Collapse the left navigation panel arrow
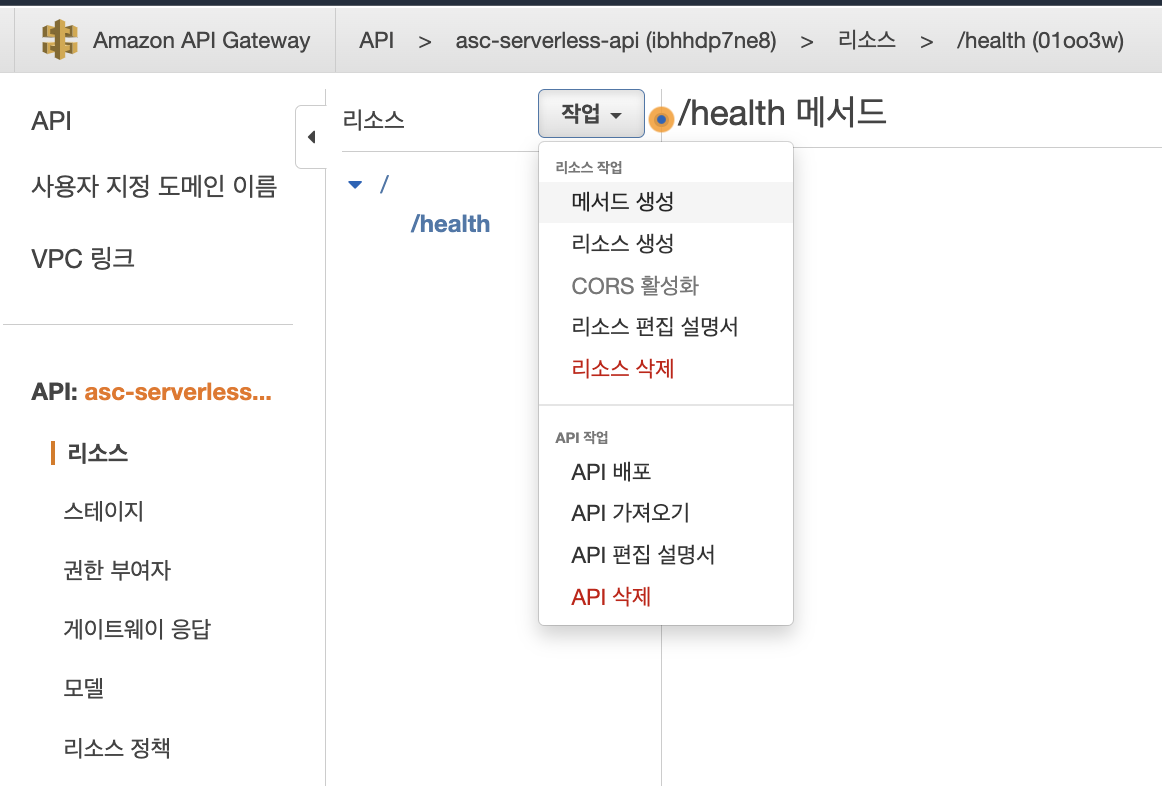The image size is (1162, 786). coord(311,137)
